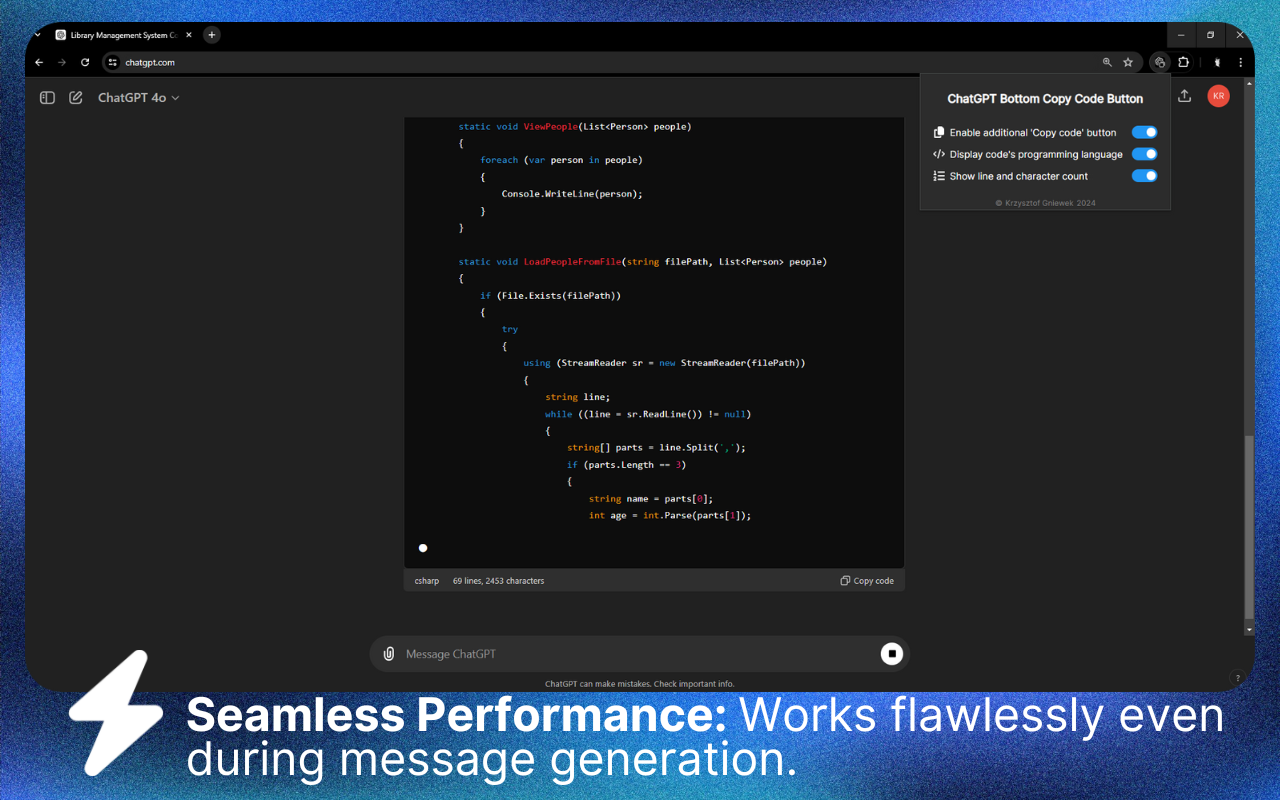This screenshot has width=1280, height=800.
Task: Click the scroll down arrow of scrollbar
Action: click(x=1248, y=630)
